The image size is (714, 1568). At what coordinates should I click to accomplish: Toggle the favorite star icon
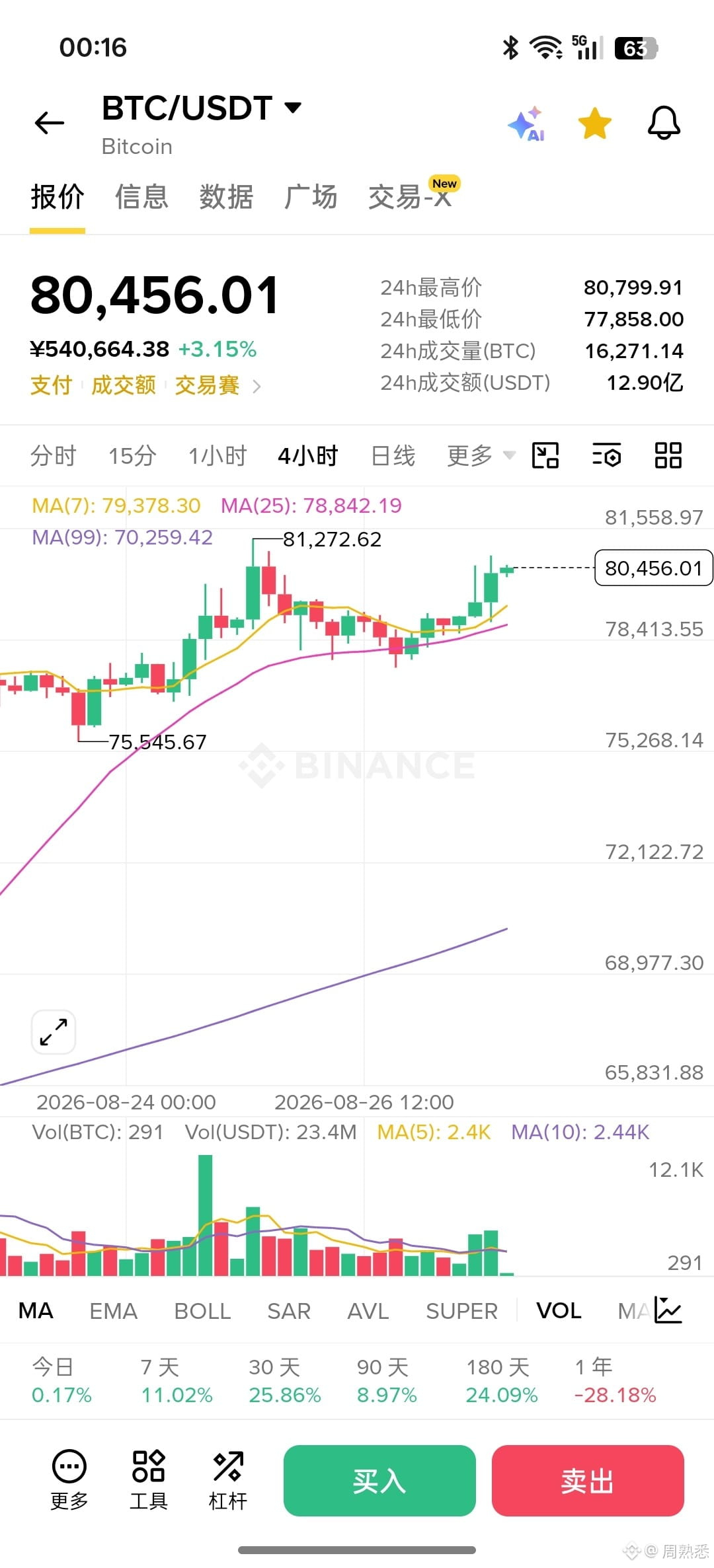(595, 124)
